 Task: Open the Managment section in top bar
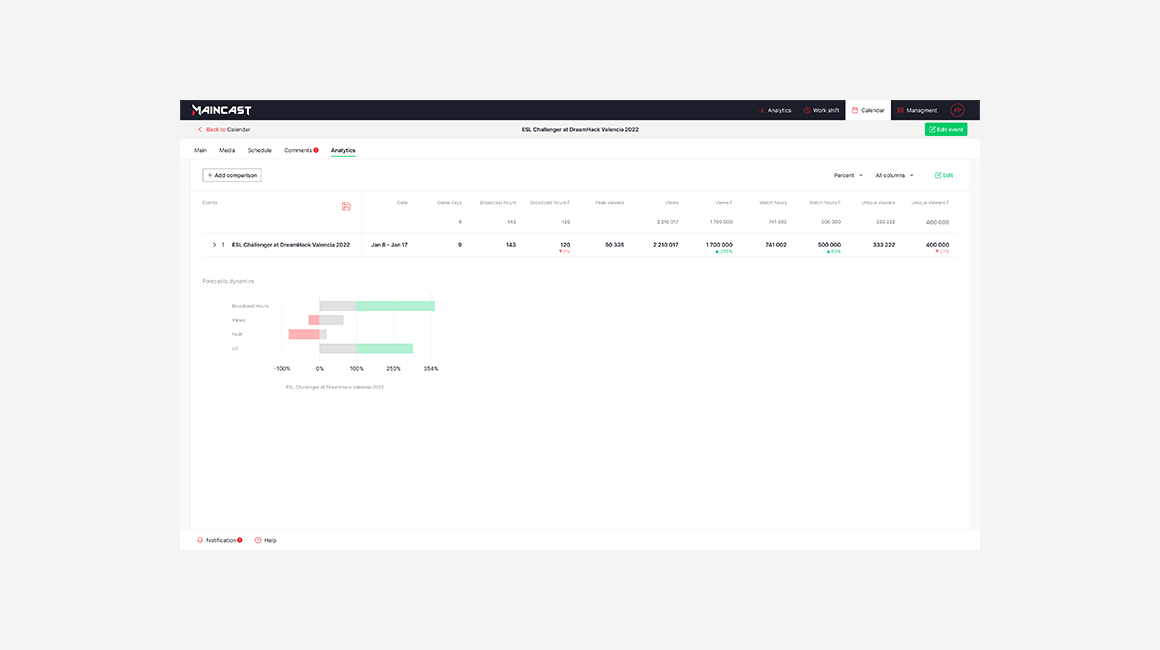click(916, 110)
